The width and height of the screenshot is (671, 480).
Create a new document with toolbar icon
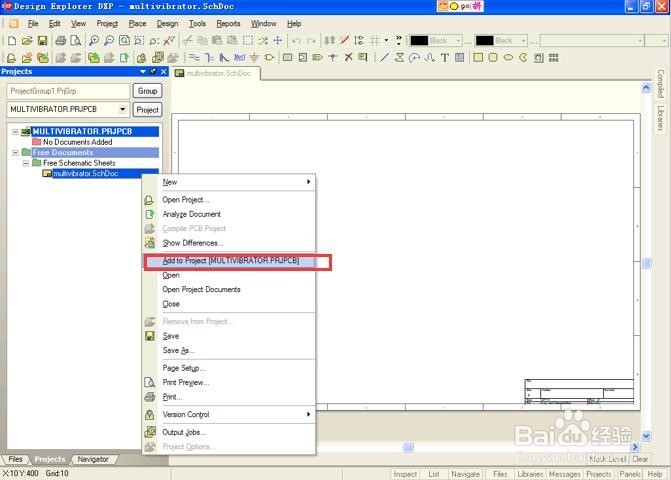click(12, 41)
